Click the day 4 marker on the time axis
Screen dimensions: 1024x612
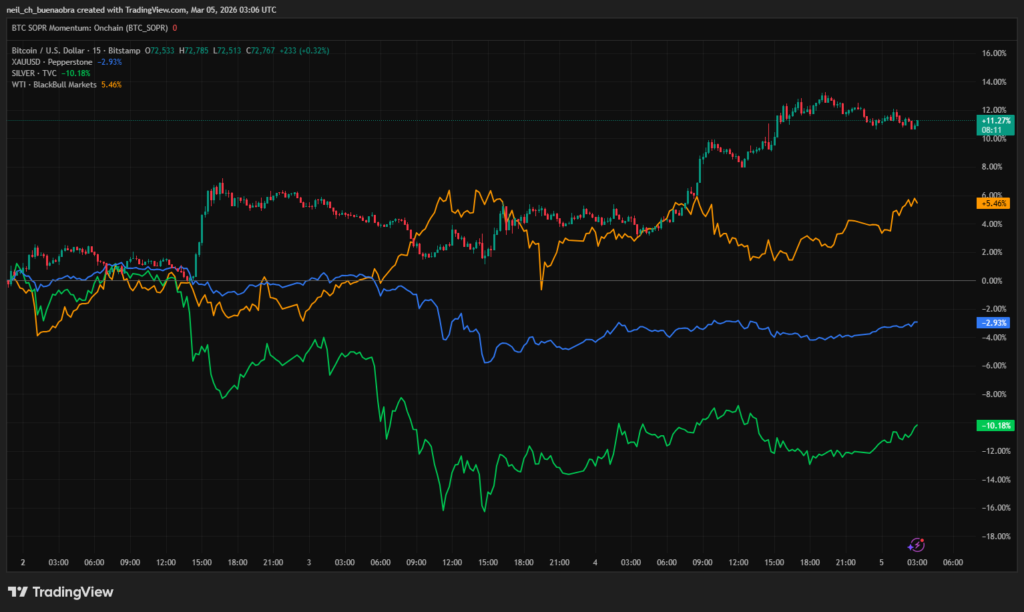595,563
